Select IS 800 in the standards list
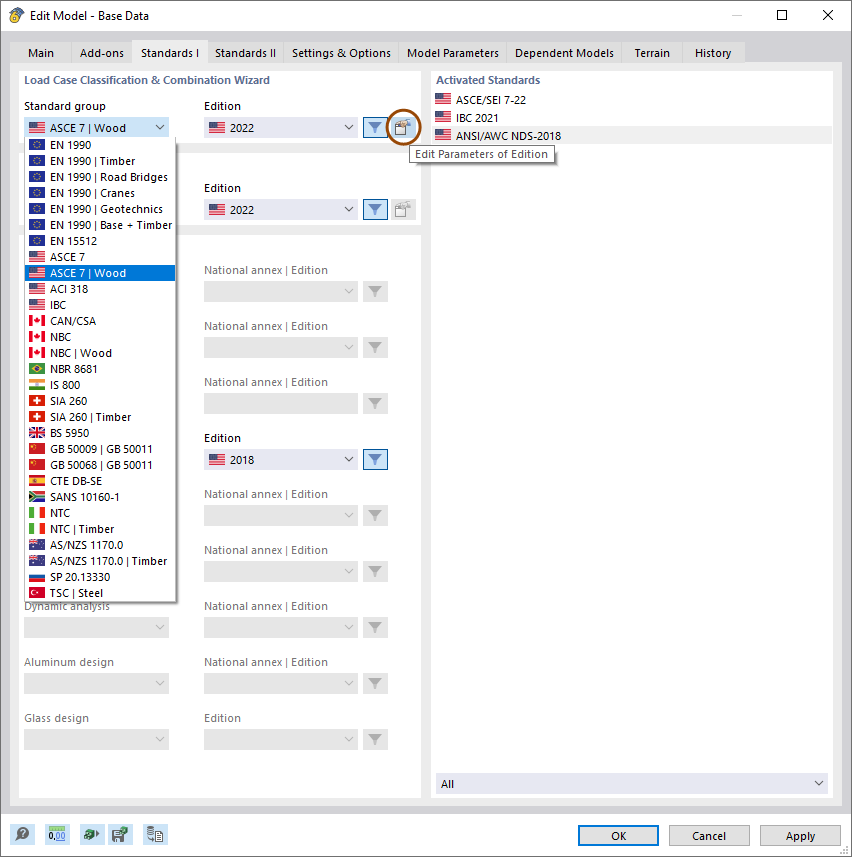This screenshot has width=852, height=857. pyautogui.click(x=100, y=384)
